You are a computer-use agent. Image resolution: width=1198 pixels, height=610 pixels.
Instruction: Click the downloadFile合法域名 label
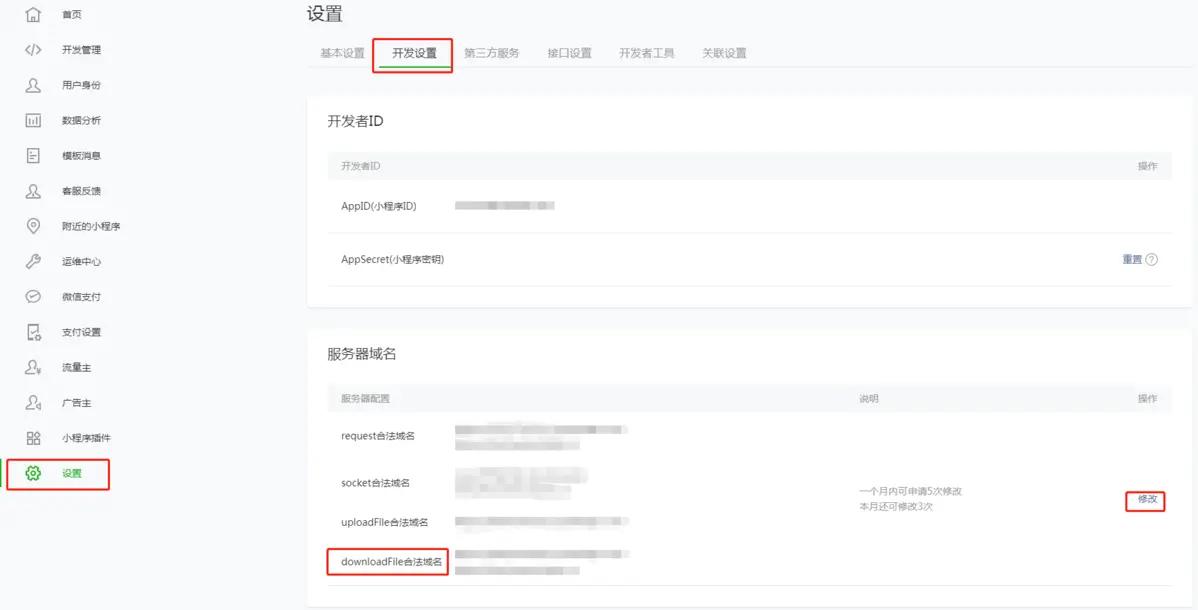click(386, 562)
